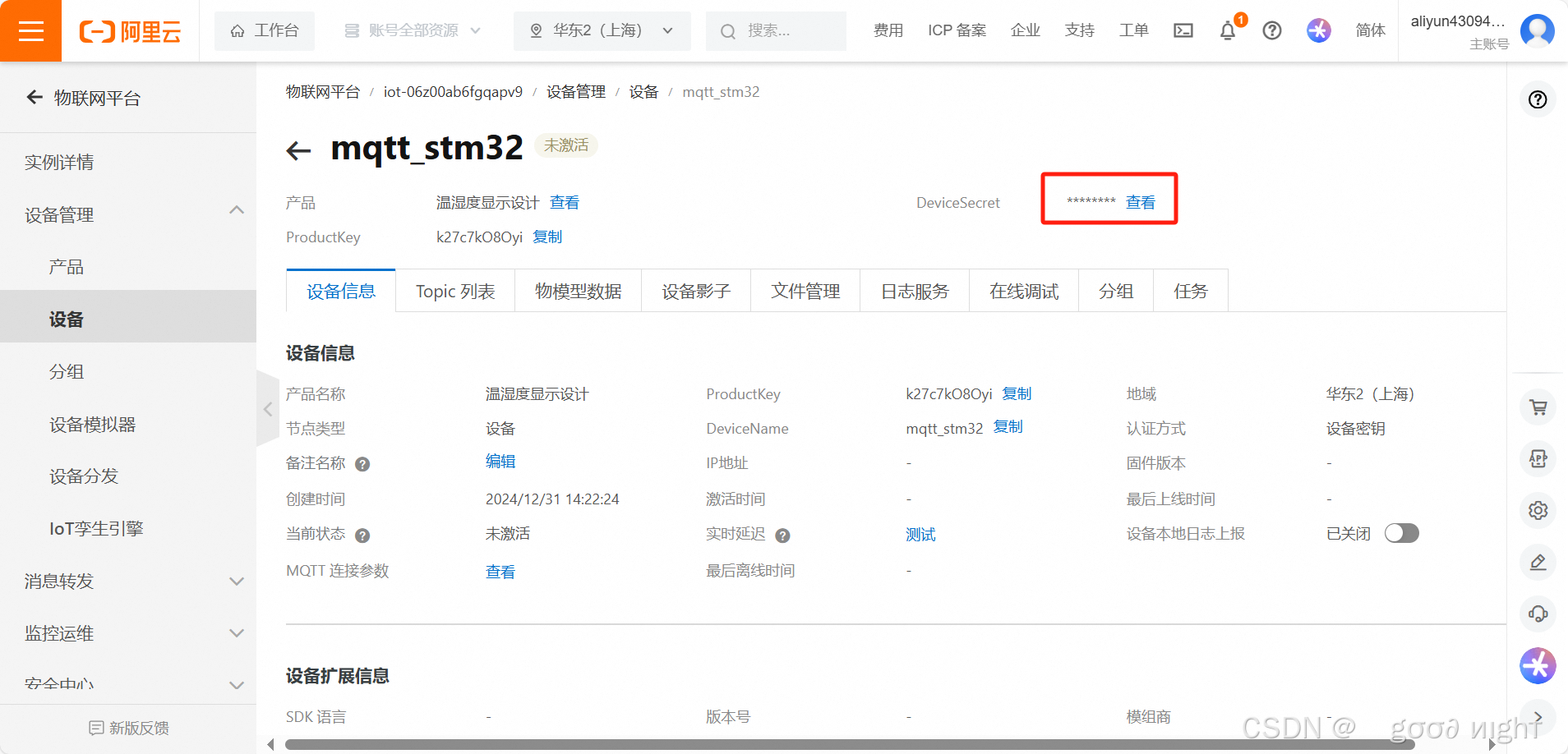Screen dimensions: 1568x754
Task: Open the settings gear in right toolbar
Action: [1538, 510]
